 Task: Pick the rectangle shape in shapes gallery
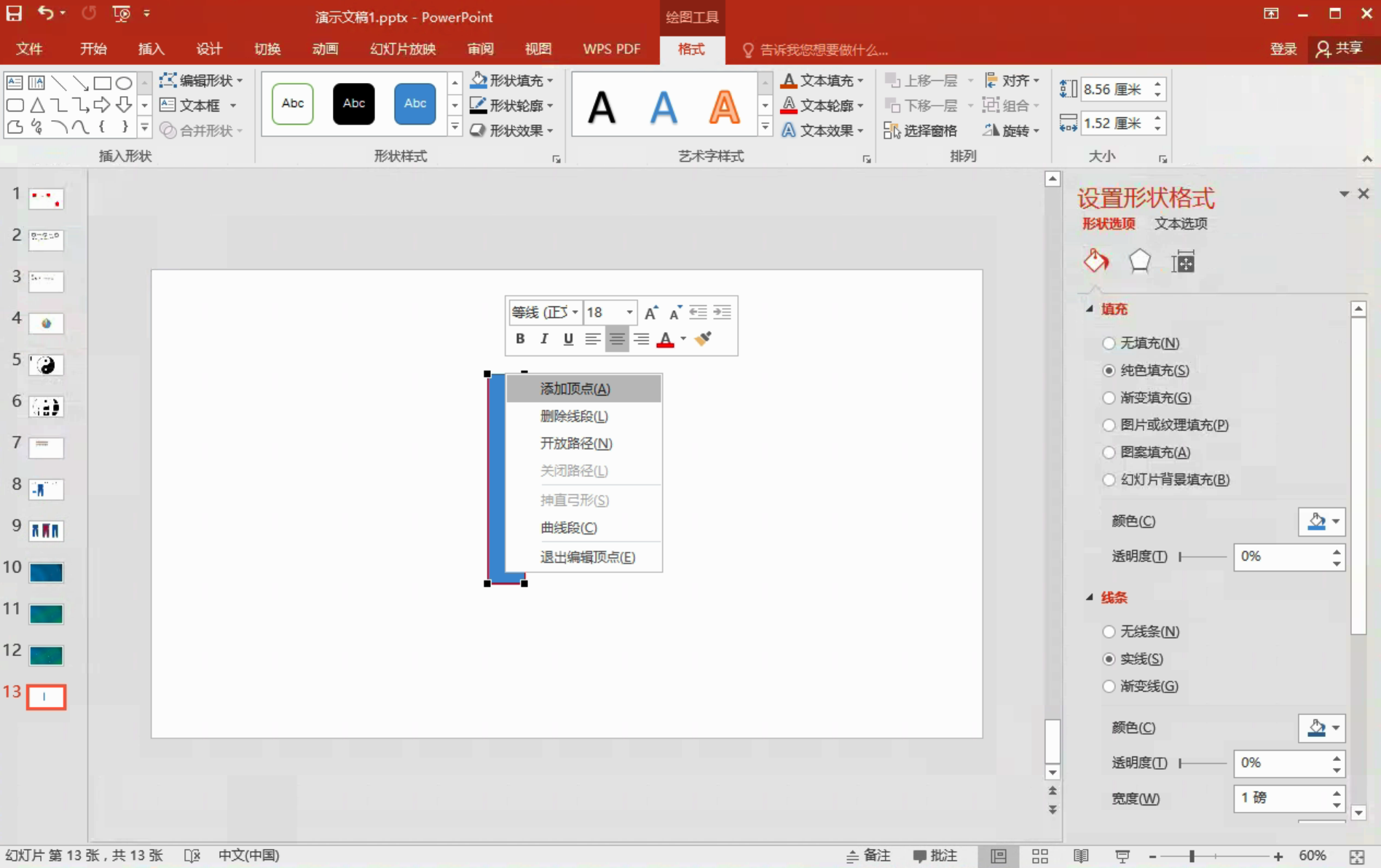tap(102, 83)
